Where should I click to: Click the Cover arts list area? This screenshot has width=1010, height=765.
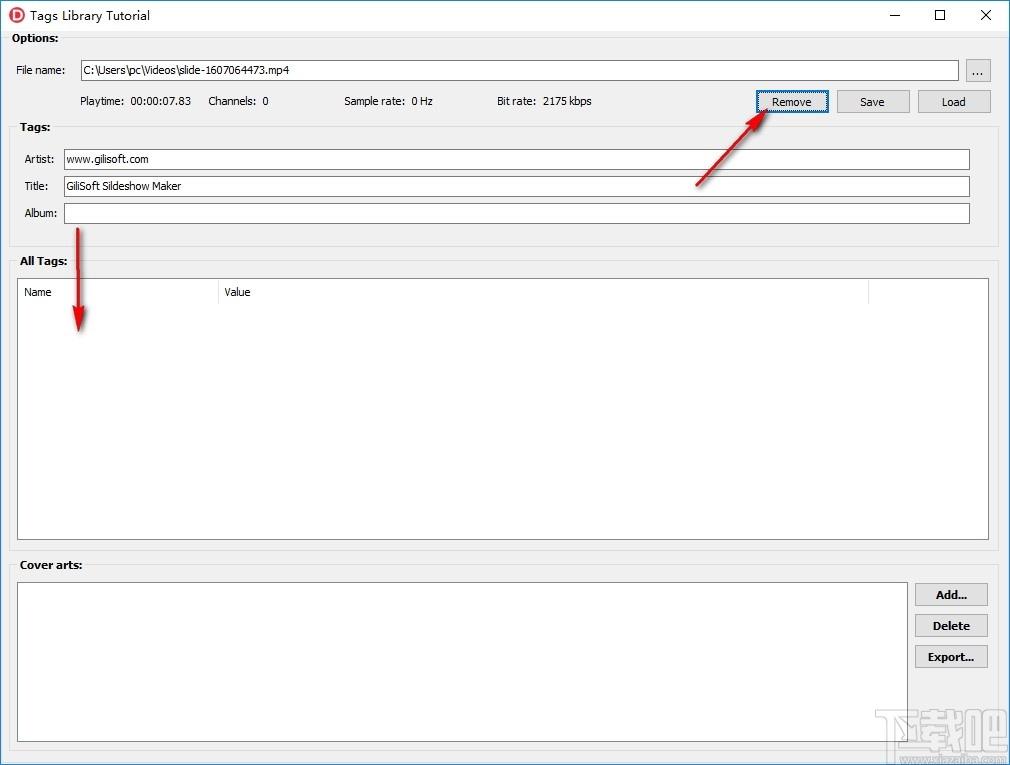[462, 662]
